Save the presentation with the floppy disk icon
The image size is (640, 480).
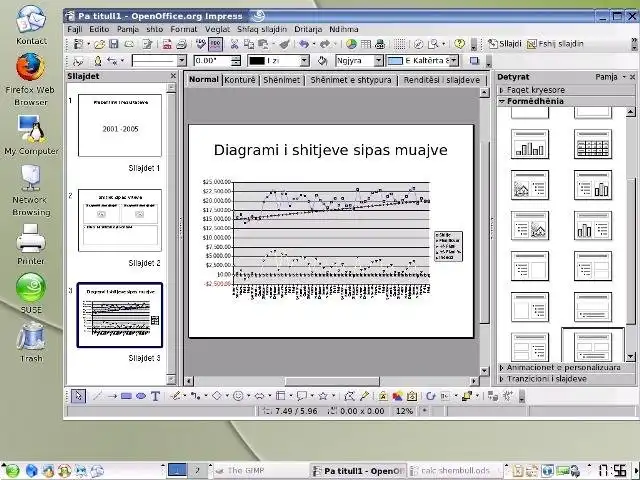tap(113, 44)
